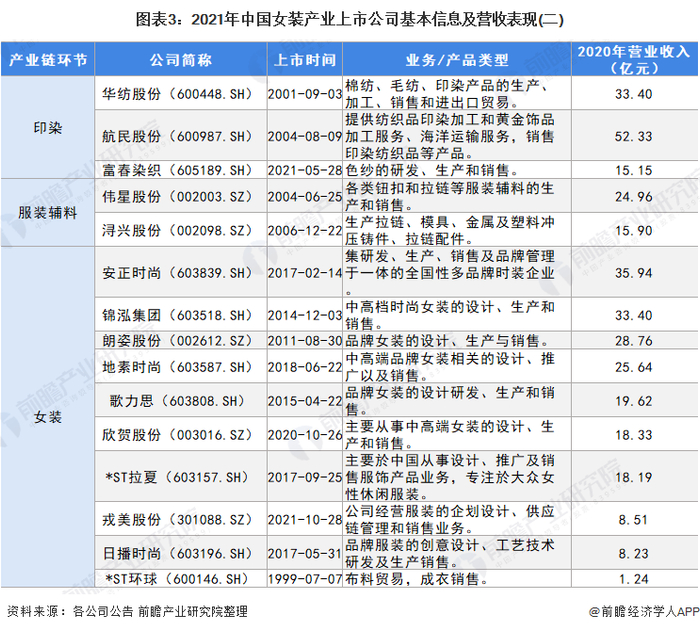Click the 公司简称 column header
The width and height of the screenshot is (700, 631).
(180, 59)
